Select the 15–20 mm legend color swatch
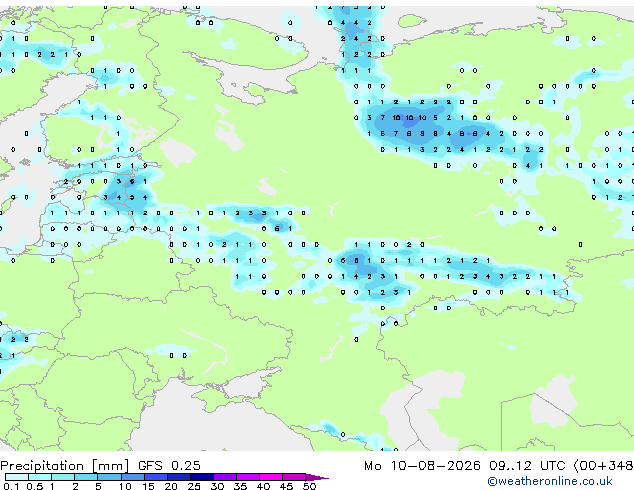 tap(156, 477)
